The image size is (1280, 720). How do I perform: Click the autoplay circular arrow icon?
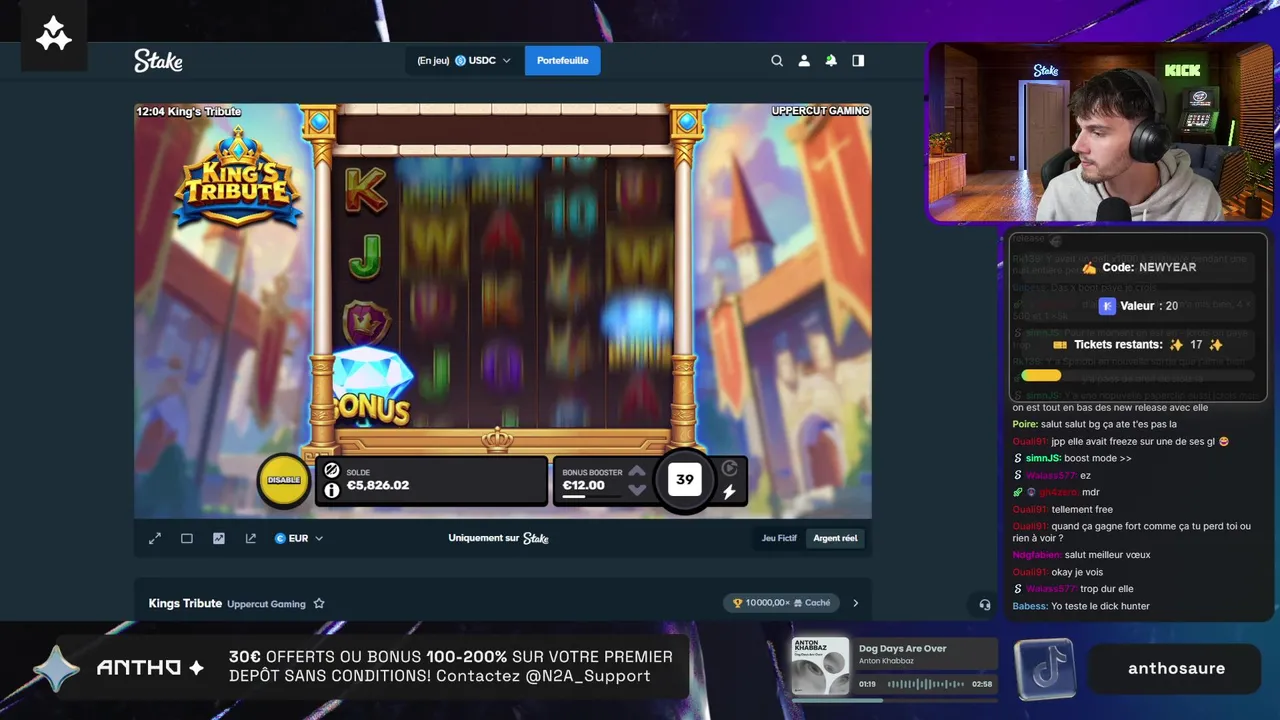(729, 468)
